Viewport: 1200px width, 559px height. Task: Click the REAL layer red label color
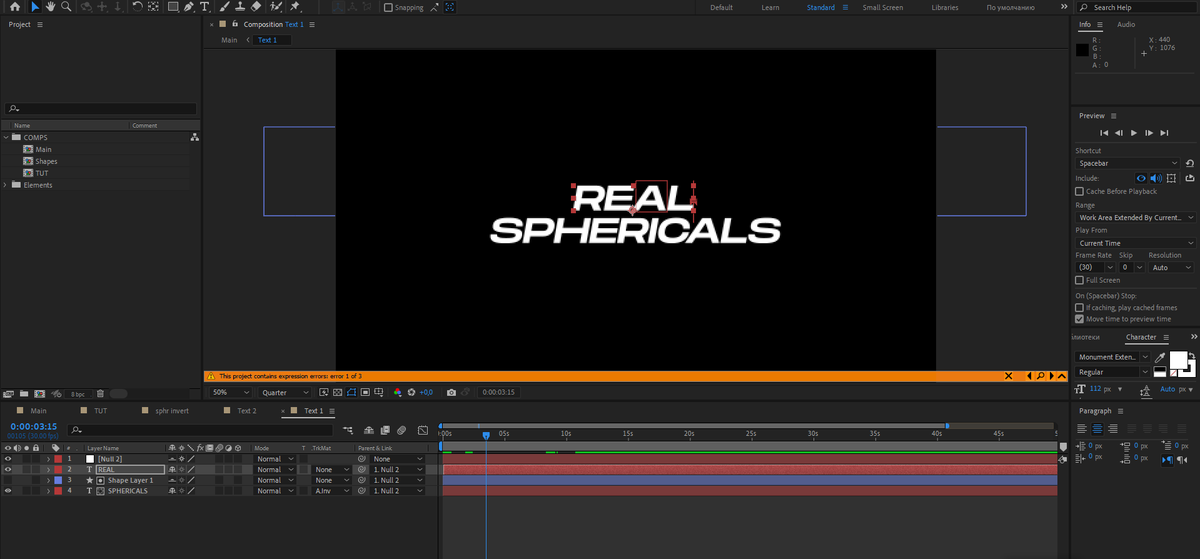(58, 469)
